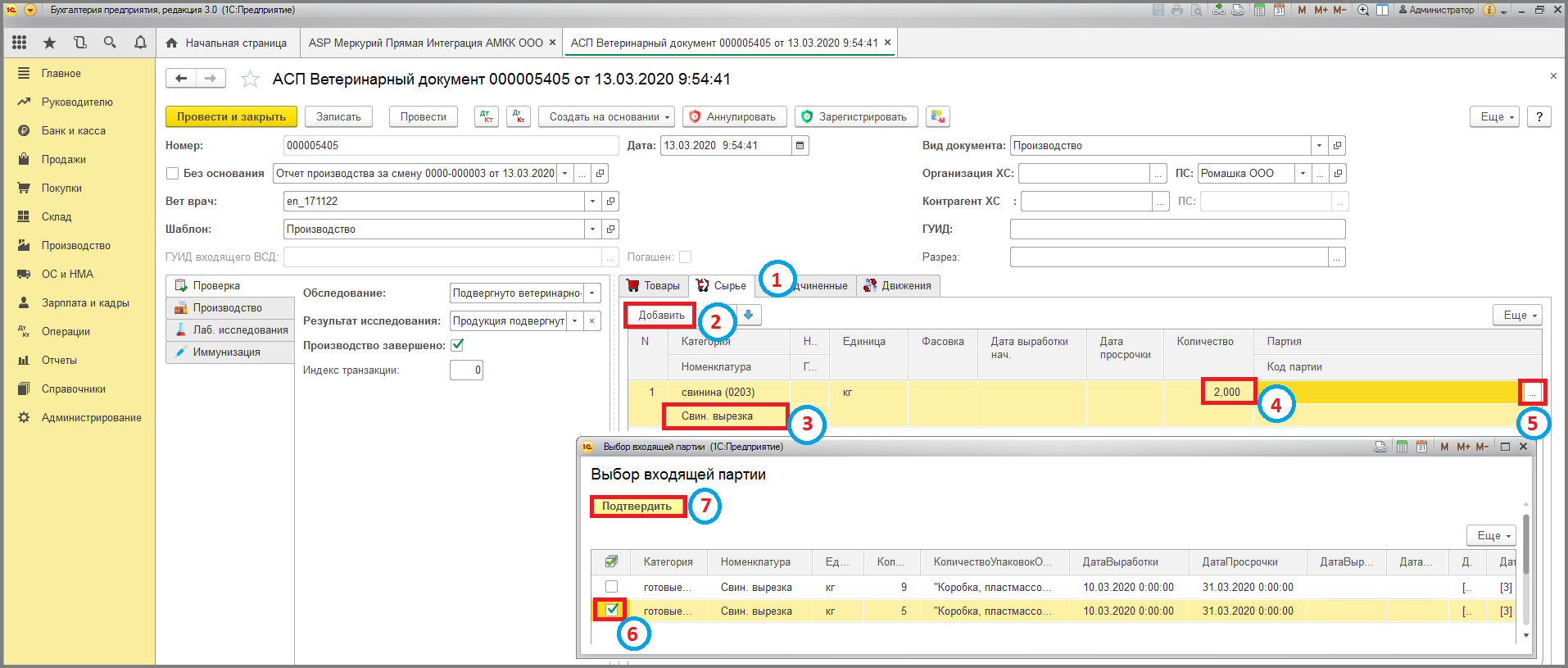Click the get link icon with the green arrow in the title bar
This screenshot has width=1568, height=668.
(x=1220, y=10)
